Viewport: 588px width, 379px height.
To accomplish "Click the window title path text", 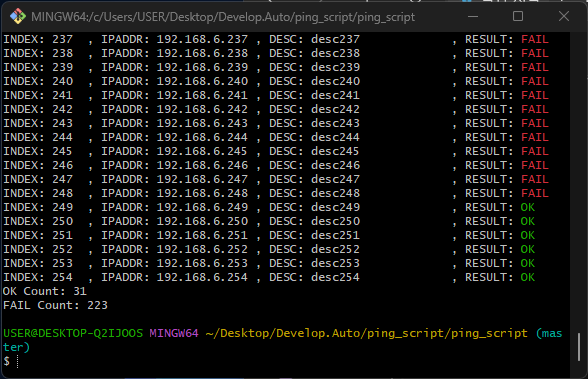I will pyautogui.click(x=223, y=17).
